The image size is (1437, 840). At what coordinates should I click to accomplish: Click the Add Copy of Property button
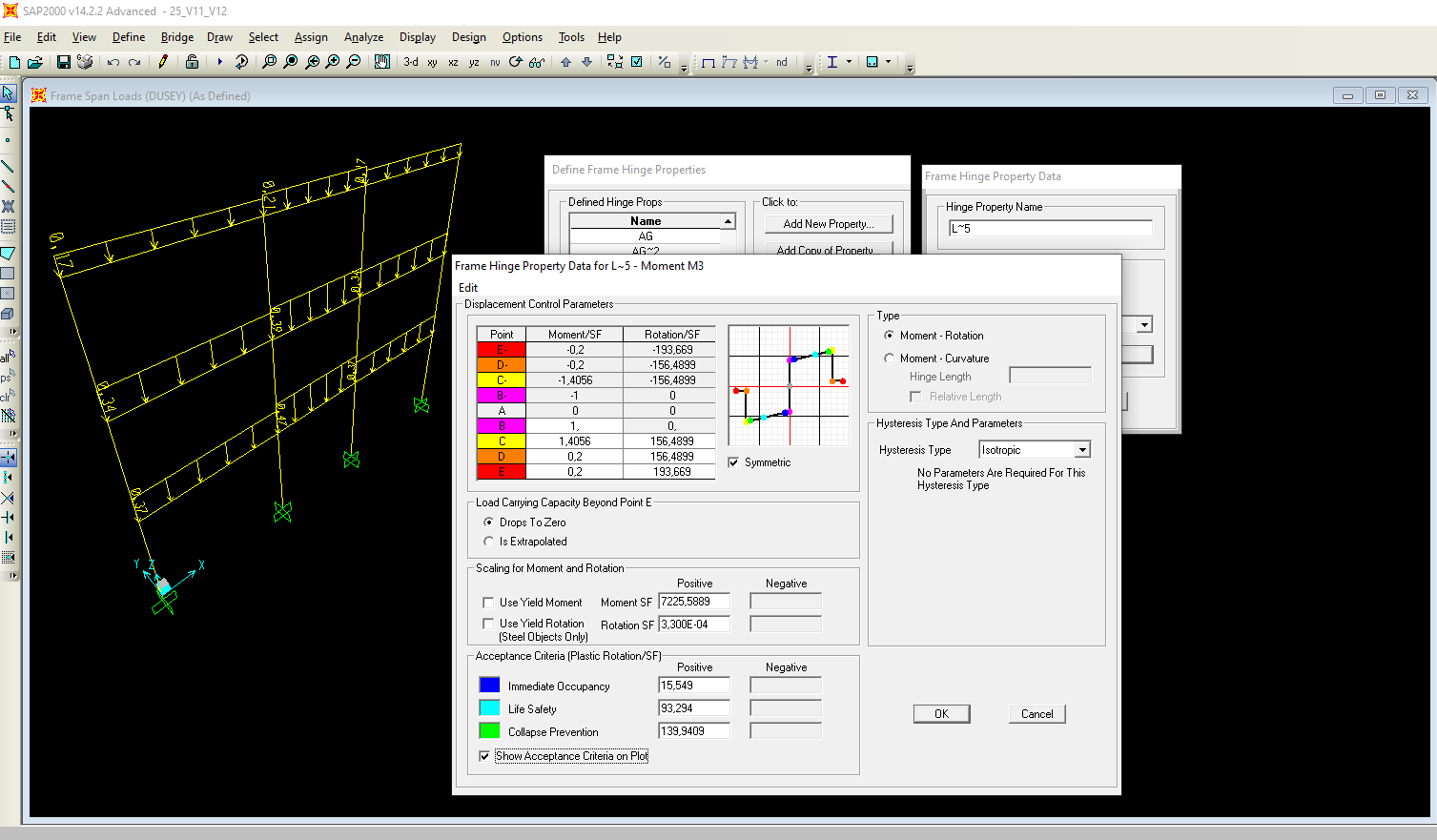[x=829, y=249]
